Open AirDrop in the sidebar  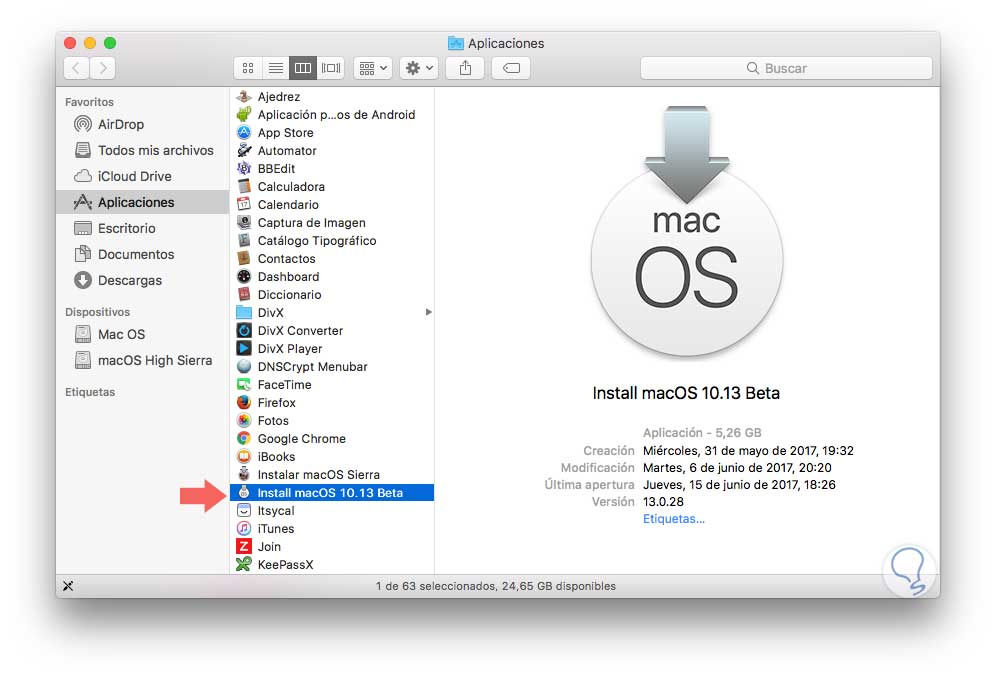(142, 125)
